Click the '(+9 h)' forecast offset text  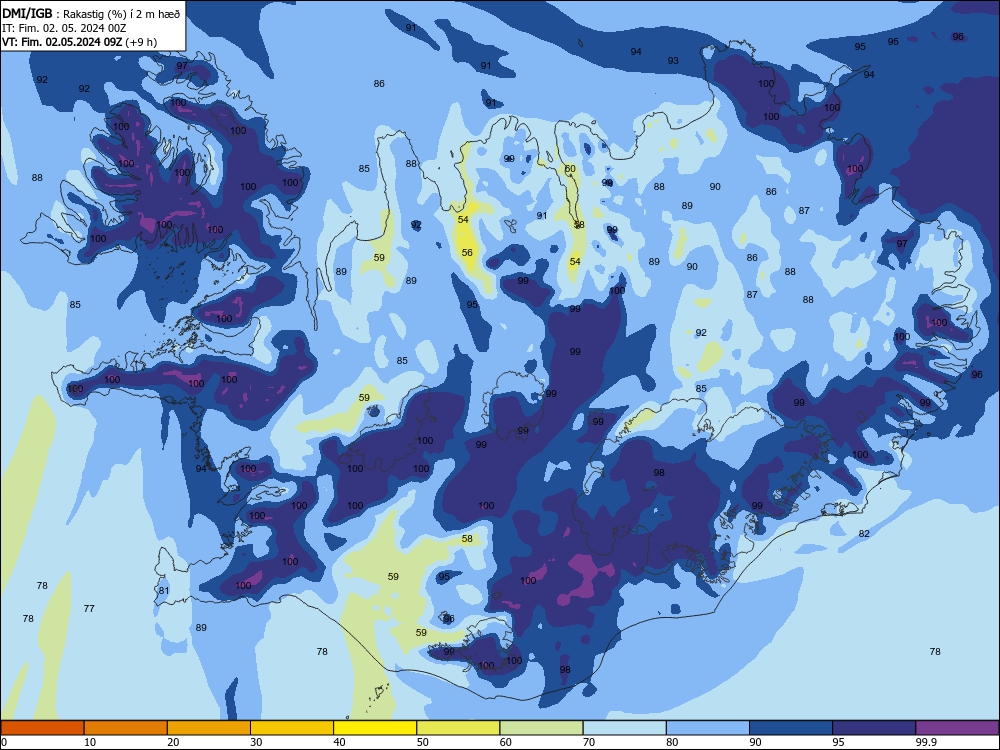[x=141, y=42]
